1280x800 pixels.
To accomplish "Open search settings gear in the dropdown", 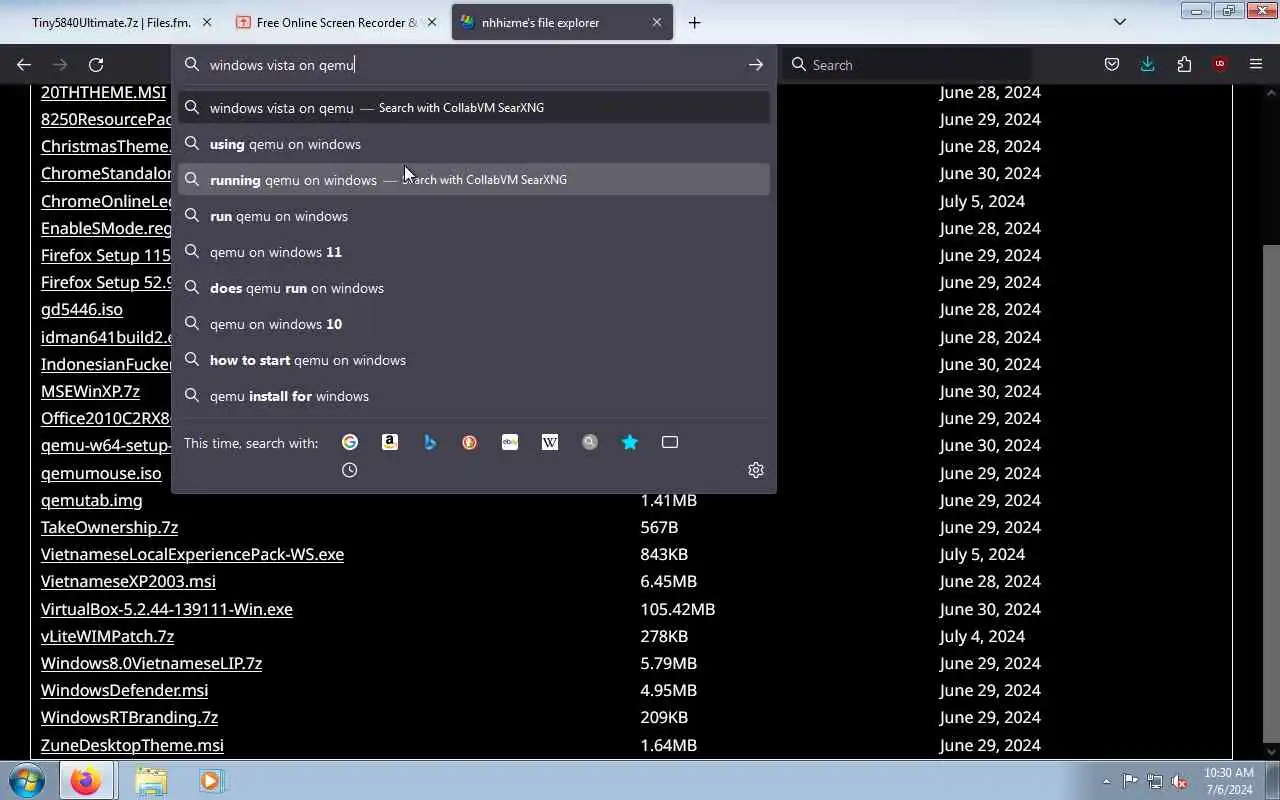I will 756,470.
